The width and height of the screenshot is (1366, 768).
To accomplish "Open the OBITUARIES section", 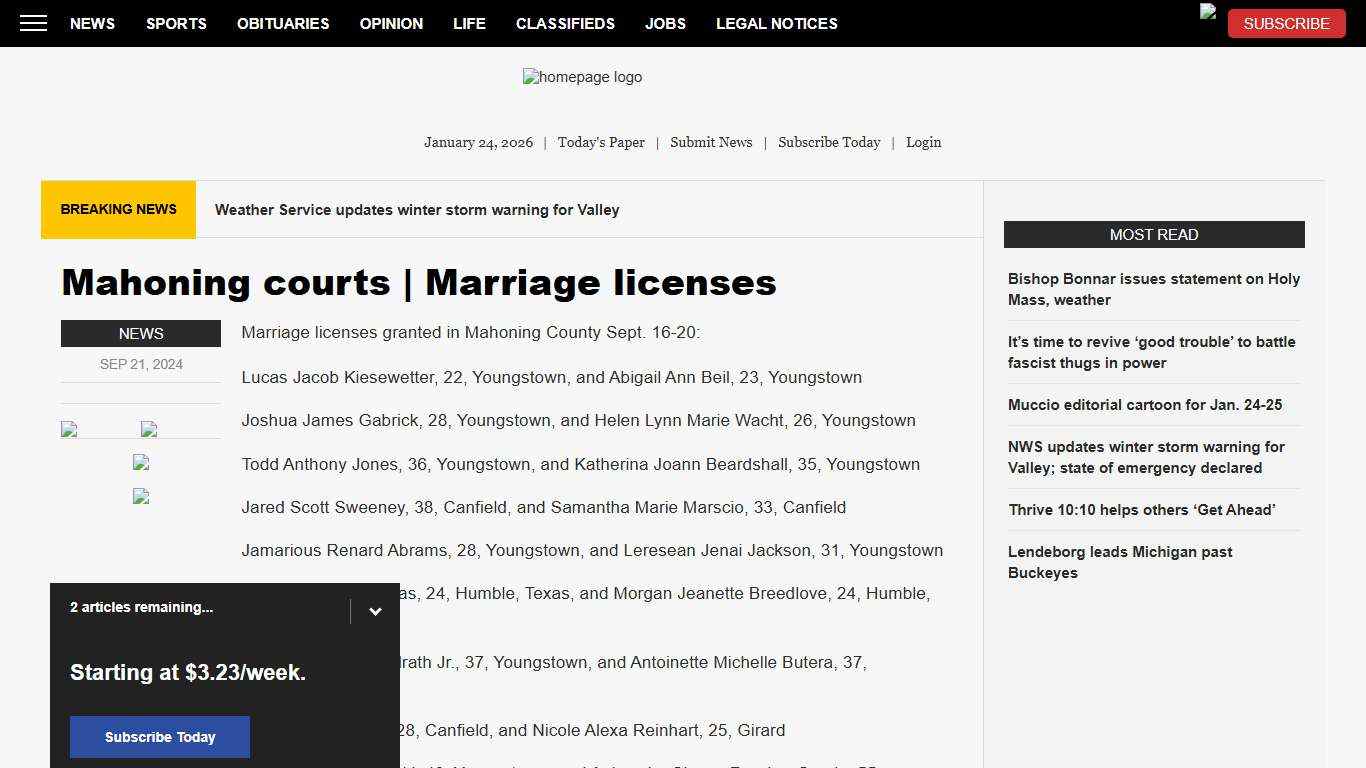I will click(283, 23).
